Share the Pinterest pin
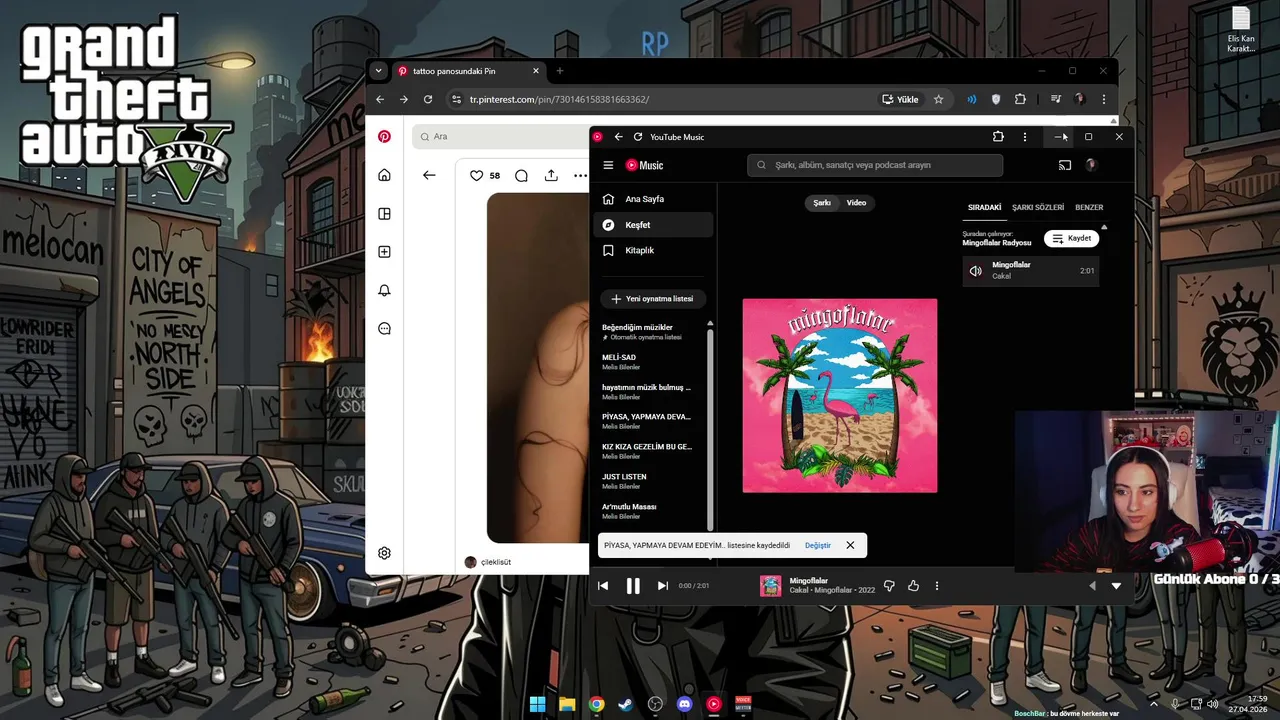 551,175
